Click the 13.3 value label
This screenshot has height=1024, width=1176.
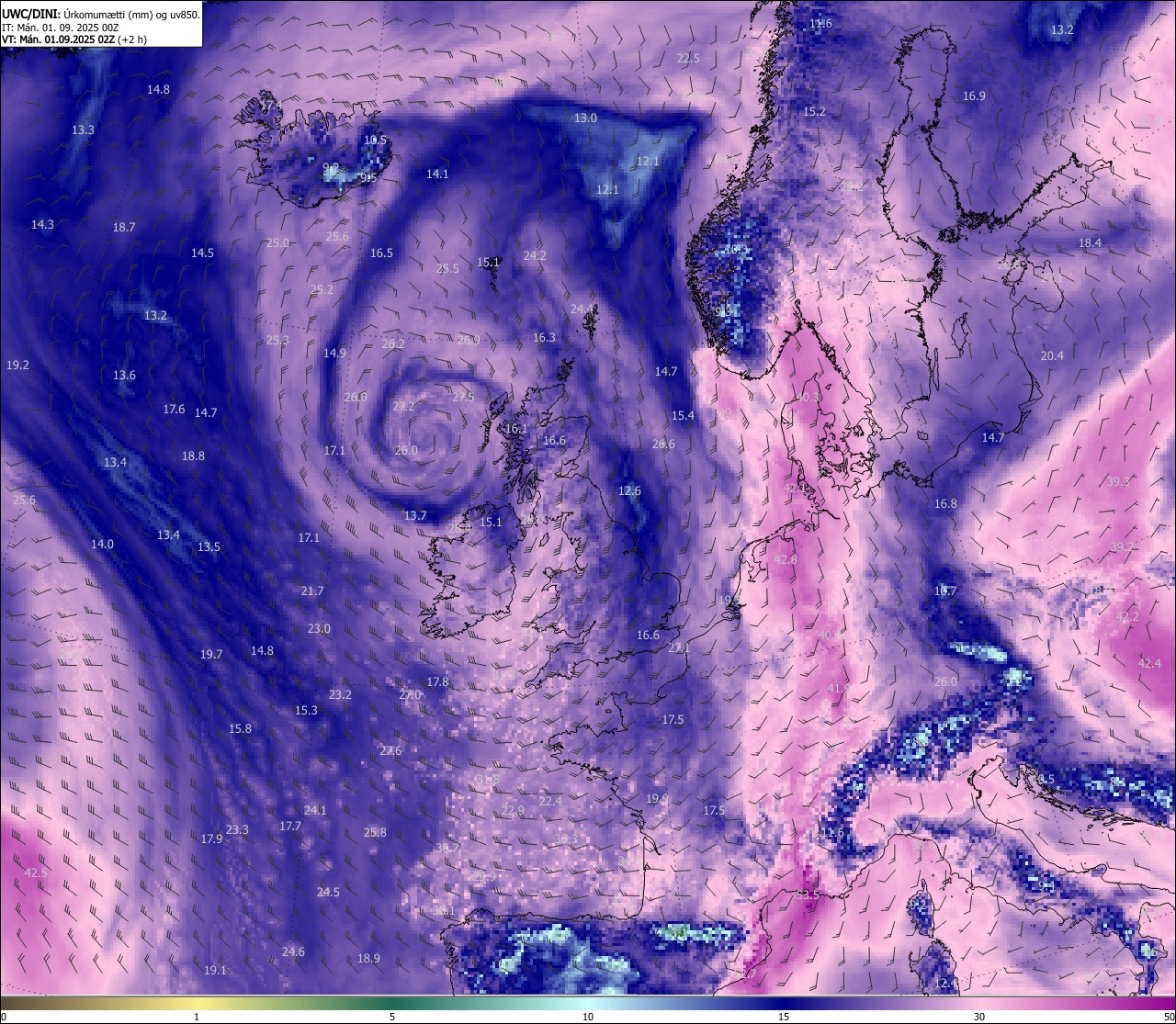(x=83, y=129)
